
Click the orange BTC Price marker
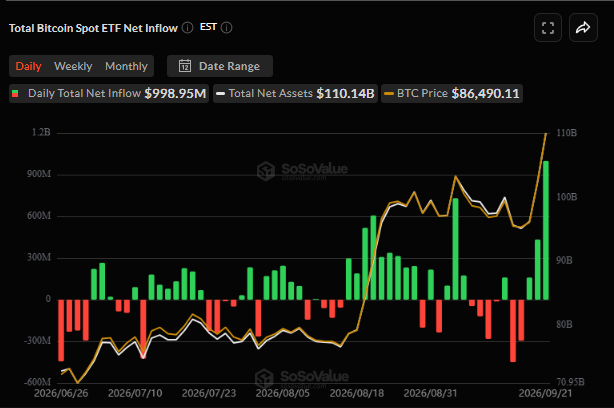tap(389, 94)
